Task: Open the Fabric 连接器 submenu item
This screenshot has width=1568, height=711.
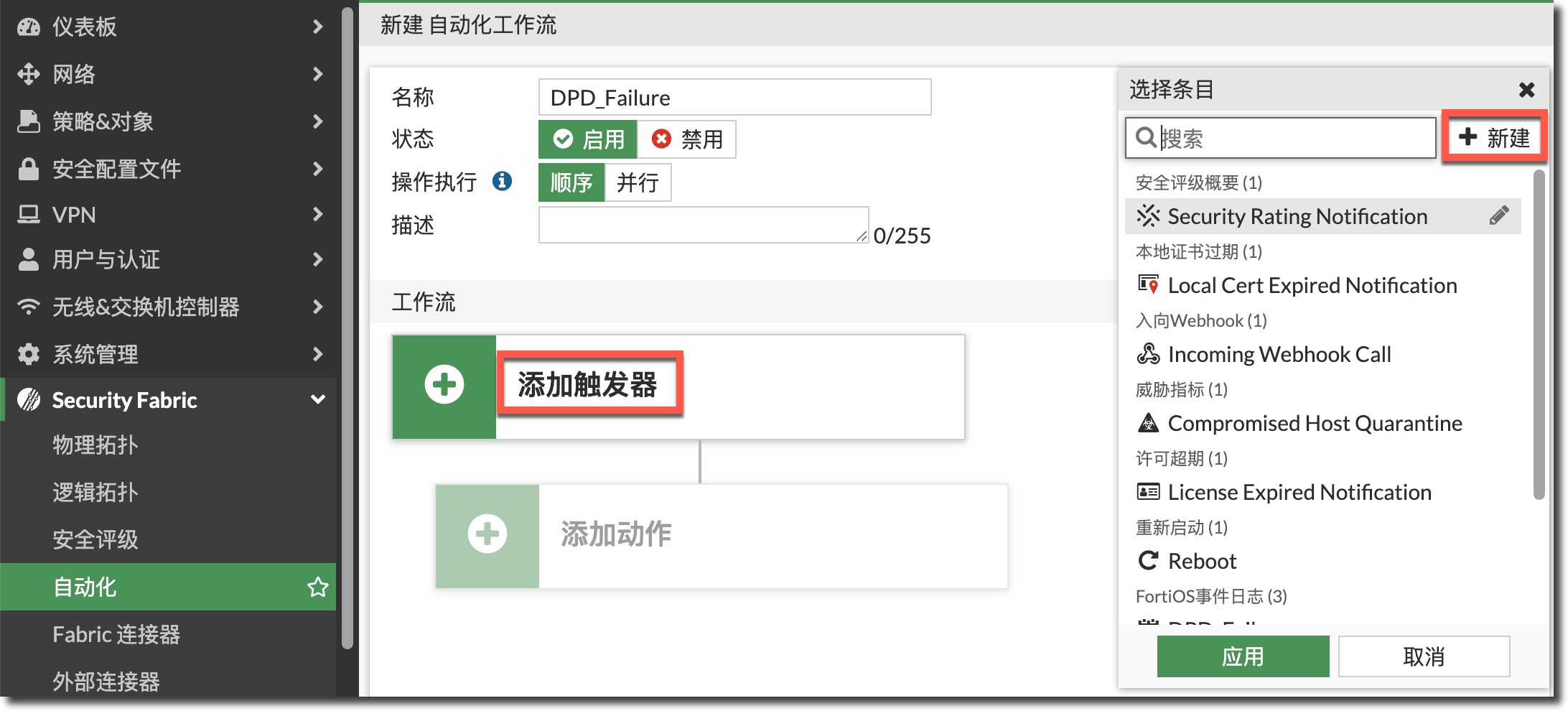Action: (116, 634)
